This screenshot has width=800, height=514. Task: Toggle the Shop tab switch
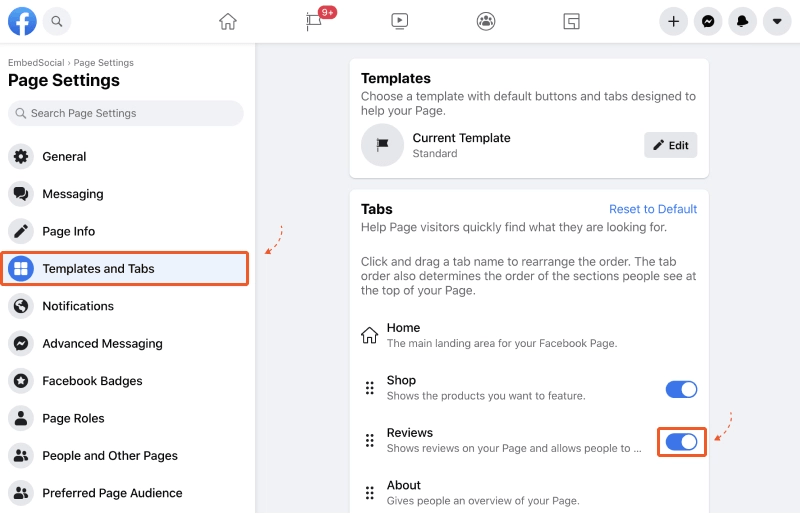(x=681, y=389)
